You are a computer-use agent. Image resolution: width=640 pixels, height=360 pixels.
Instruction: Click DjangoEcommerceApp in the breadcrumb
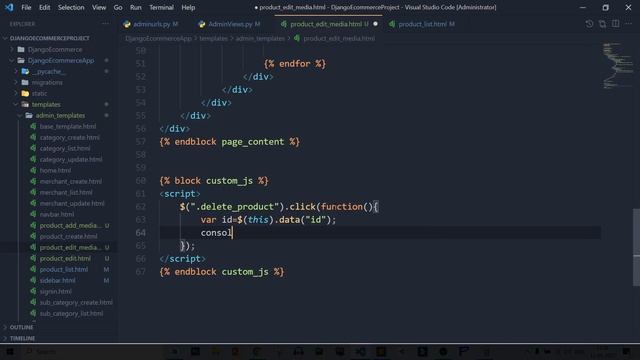coord(158,38)
